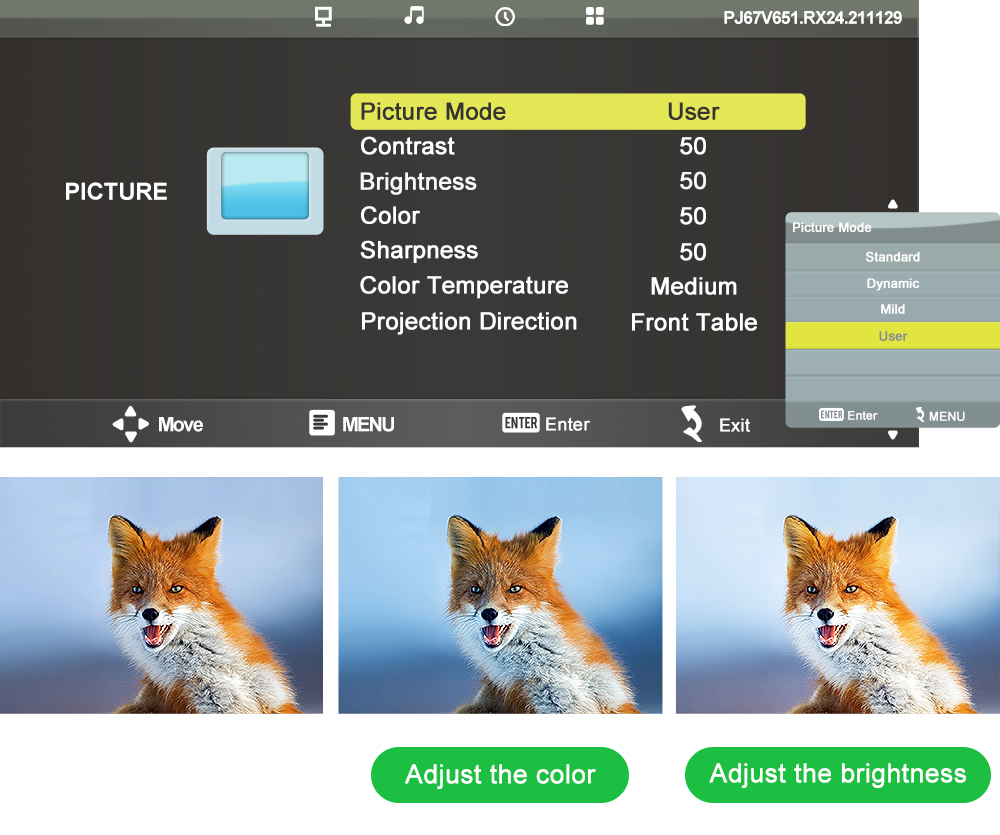1000x835 pixels.
Task: Click the Exit return-arrow icon
Action: [692, 424]
